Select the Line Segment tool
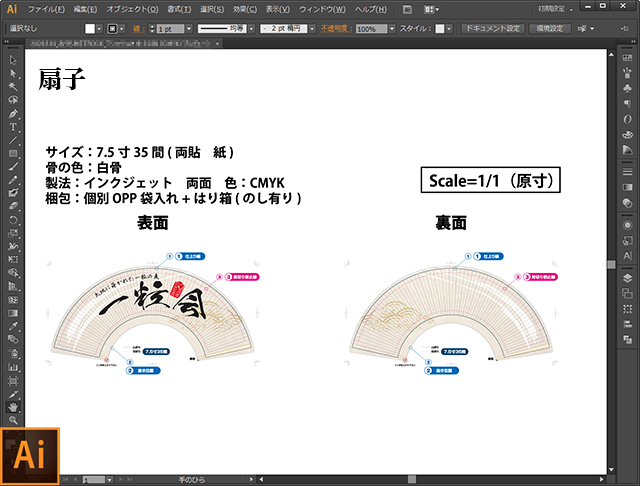Image resolution: width=640 pixels, height=486 pixels. point(13,140)
